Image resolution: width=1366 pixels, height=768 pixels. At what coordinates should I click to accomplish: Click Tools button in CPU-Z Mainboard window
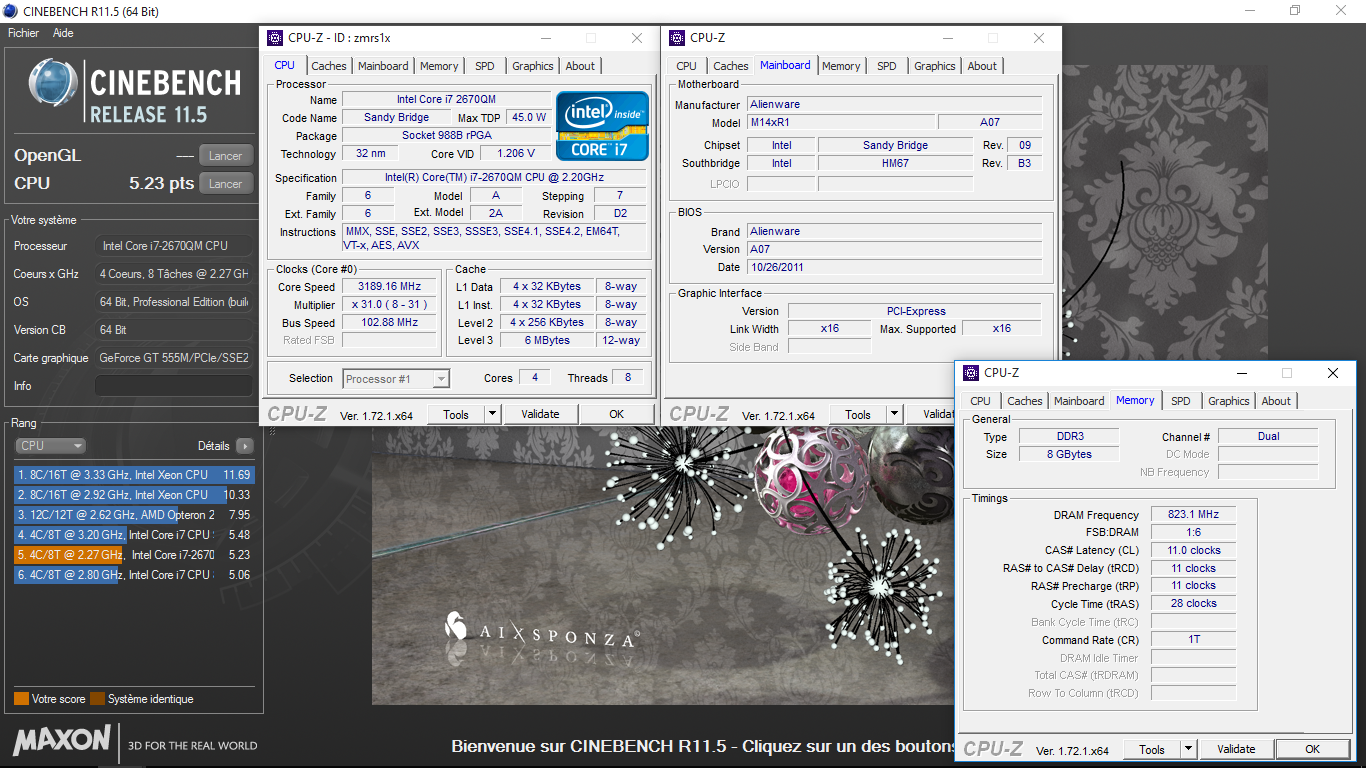pyautogui.click(x=858, y=414)
